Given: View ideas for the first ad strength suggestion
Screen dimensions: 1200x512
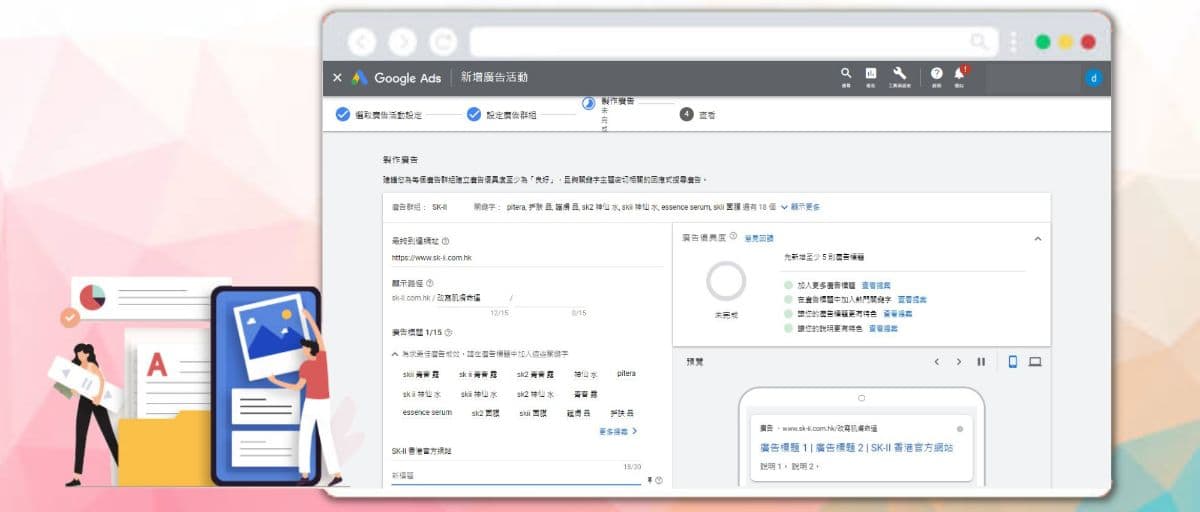Looking at the screenshot, I should [x=875, y=285].
